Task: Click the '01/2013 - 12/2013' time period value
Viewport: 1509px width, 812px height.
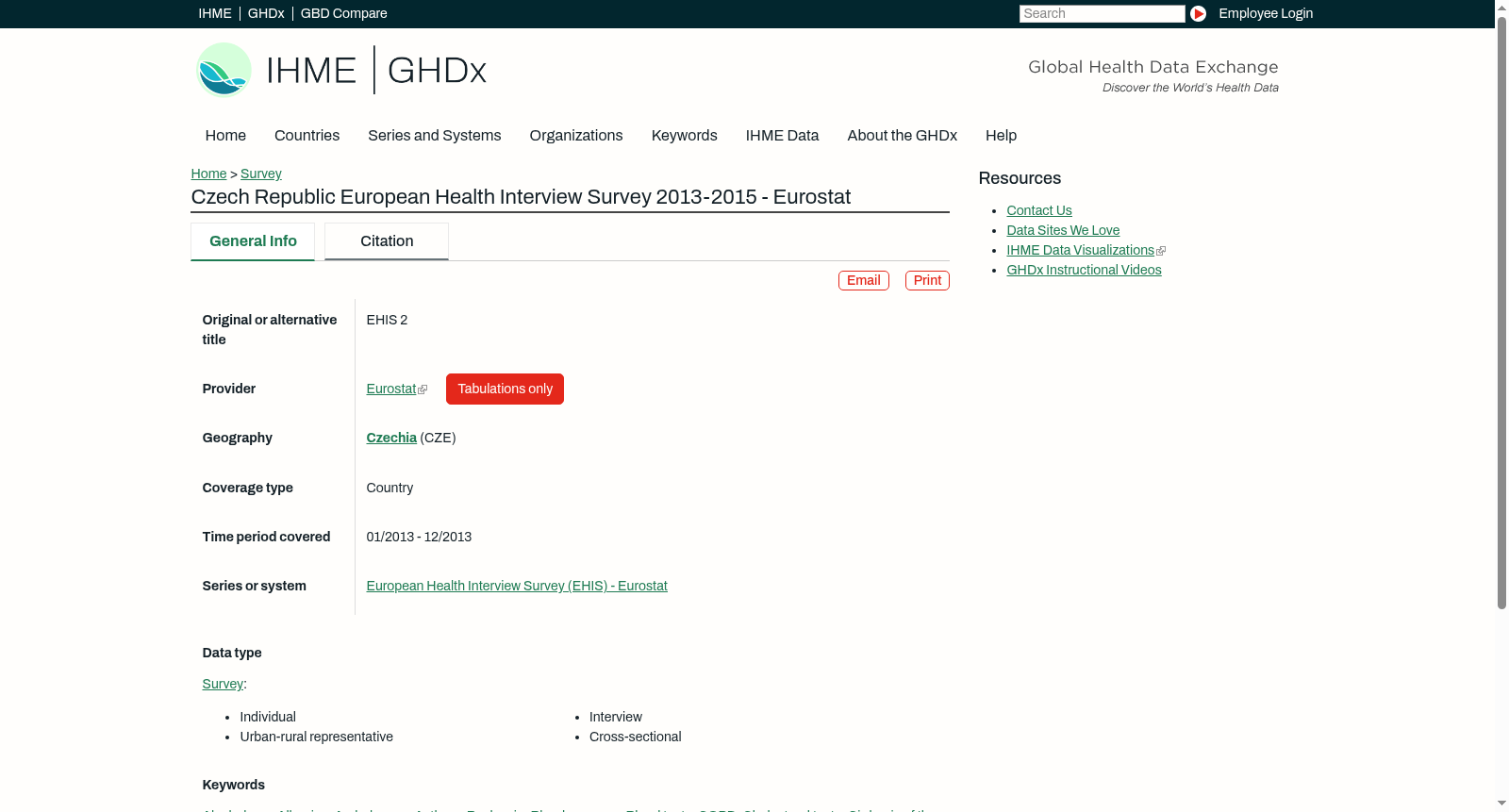Action: tap(419, 537)
